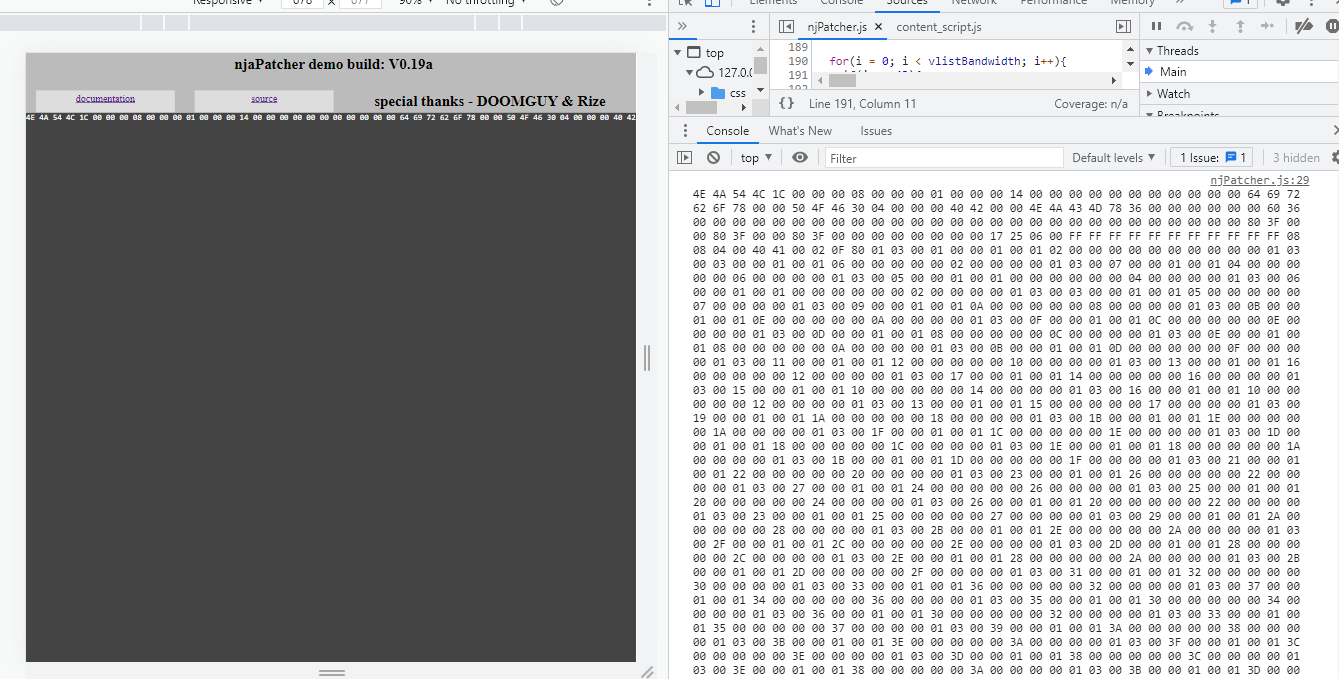
Task: Switch to the Network tab
Action: (x=973, y=3)
